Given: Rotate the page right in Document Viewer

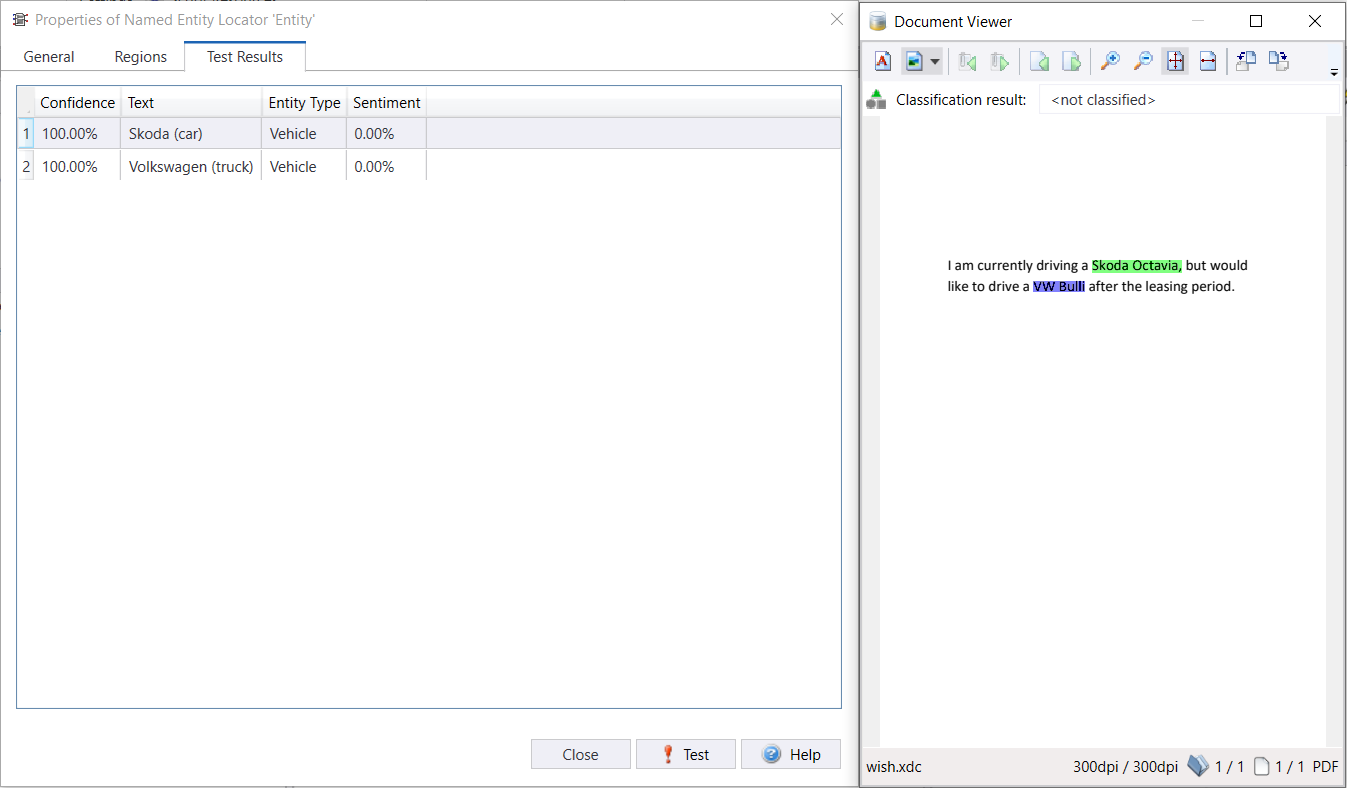Looking at the screenshot, I should pyautogui.click(x=1278, y=62).
